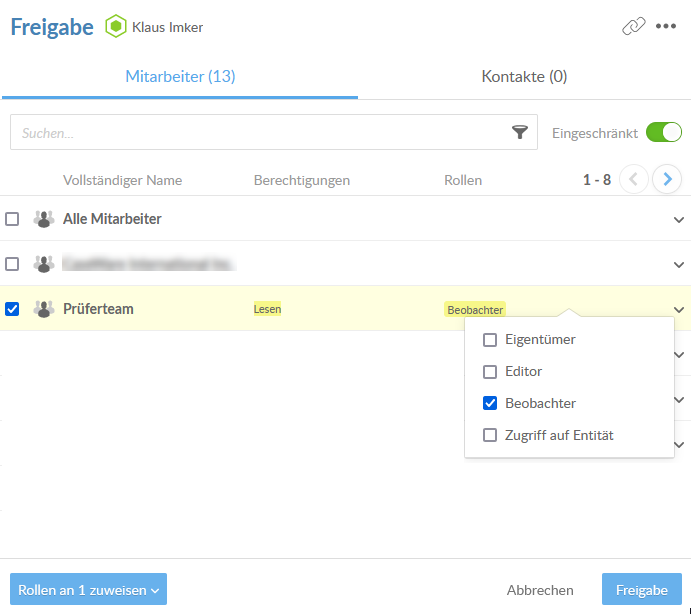Check the blurred group row checkbox

[x=12, y=264]
